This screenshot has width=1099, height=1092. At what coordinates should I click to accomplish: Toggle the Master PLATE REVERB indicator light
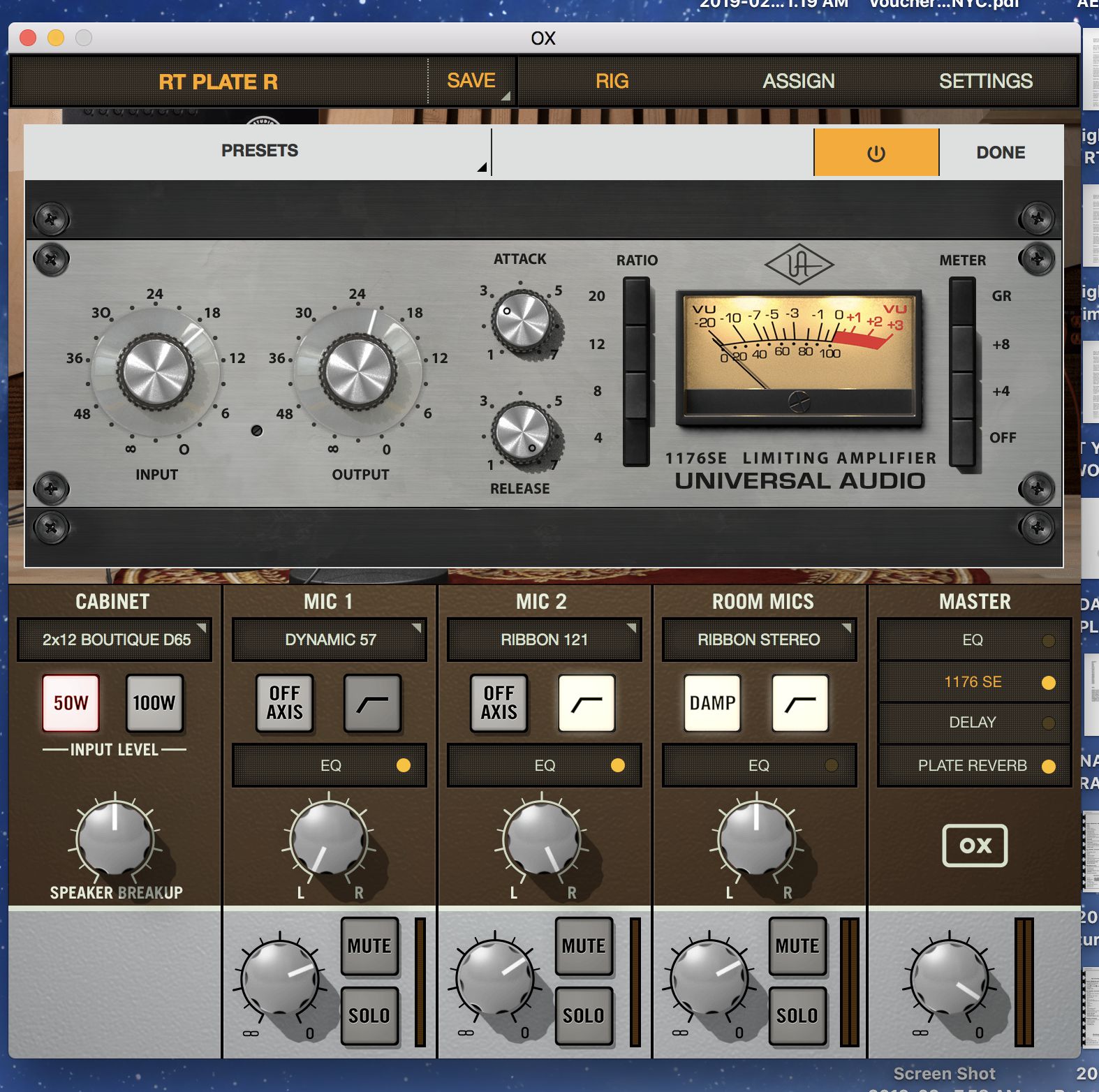[x=1048, y=767]
